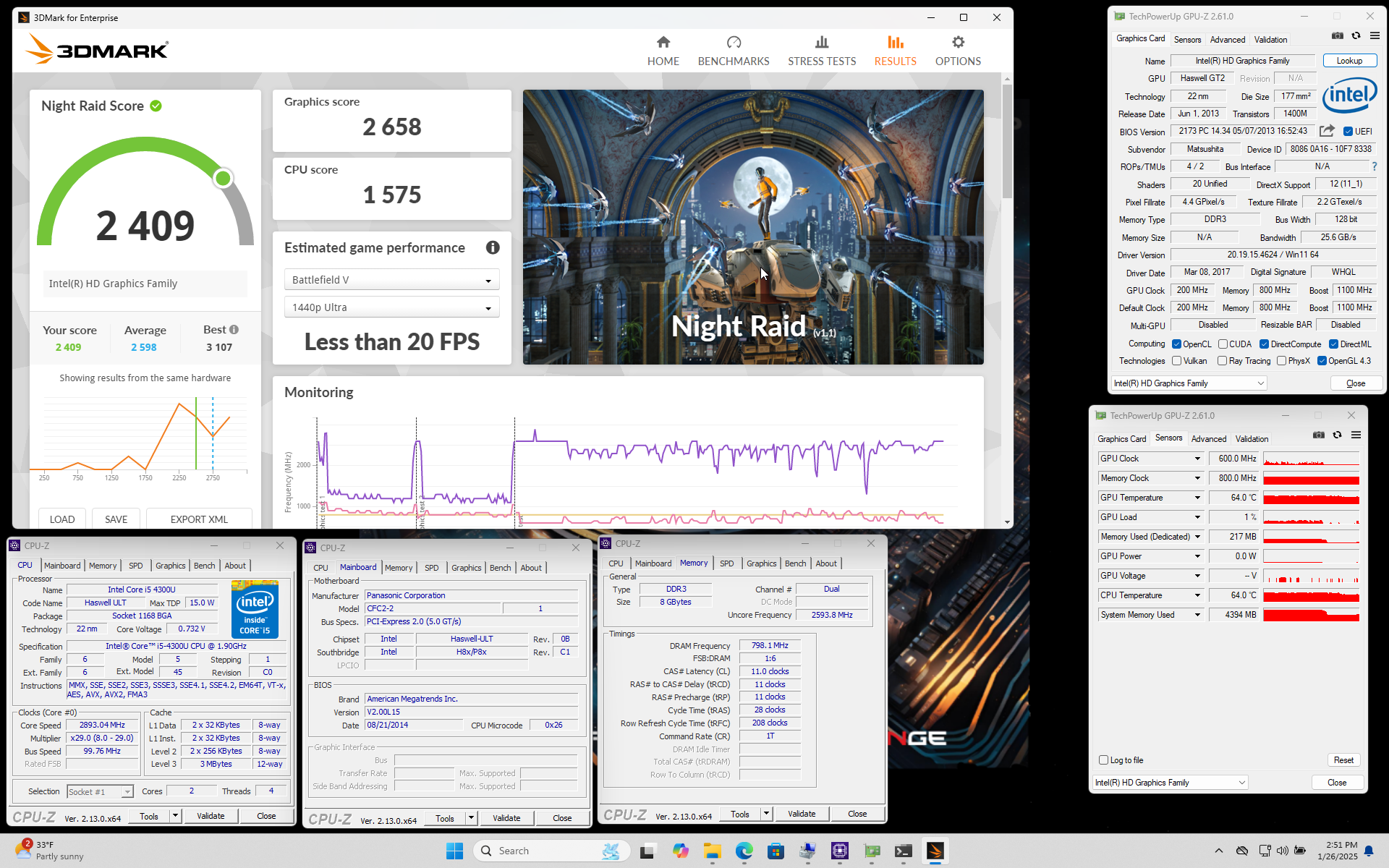This screenshot has width=1389, height=868.
Task: Enable Log to file in GPU-Z Sensors
Action: coord(1103,760)
